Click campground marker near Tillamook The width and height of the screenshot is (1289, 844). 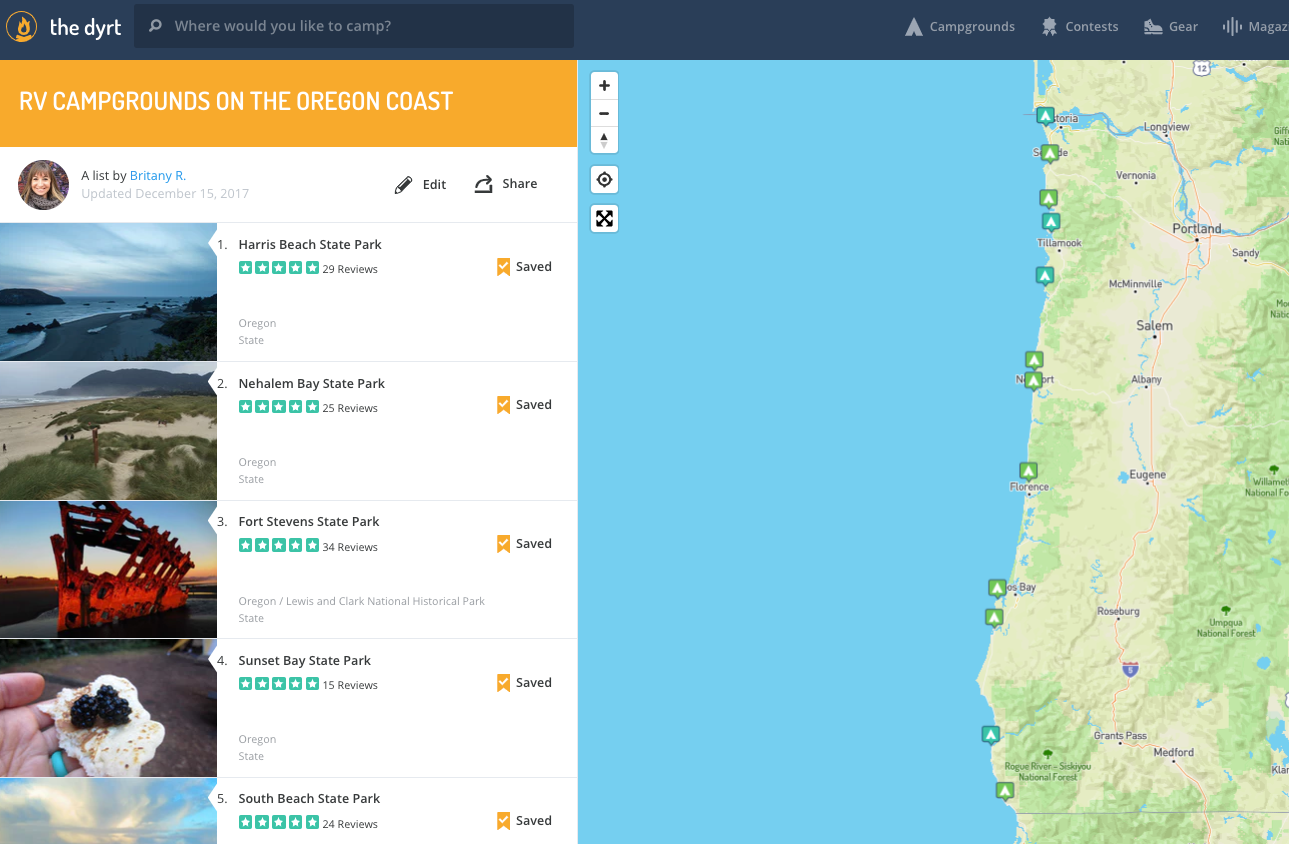tap(1050, 222)
